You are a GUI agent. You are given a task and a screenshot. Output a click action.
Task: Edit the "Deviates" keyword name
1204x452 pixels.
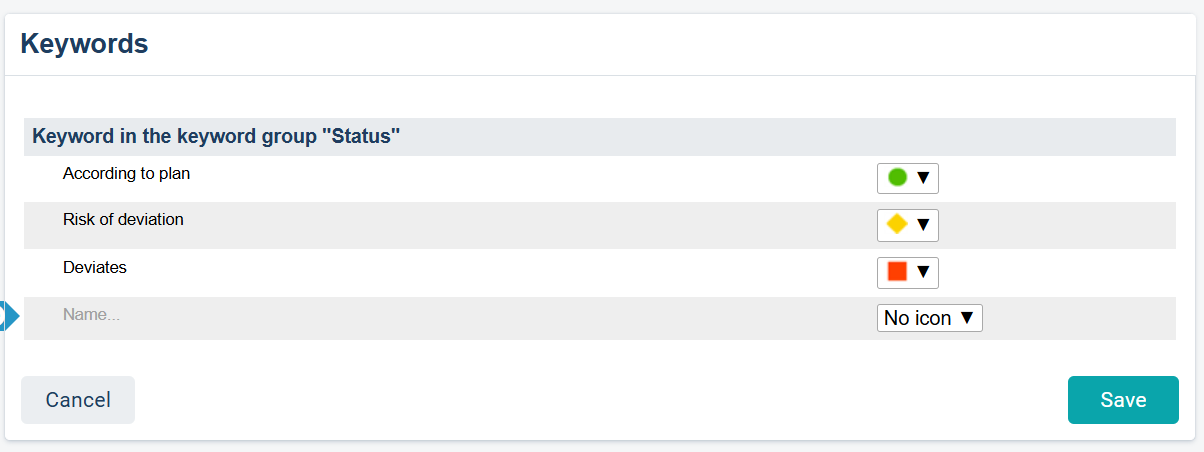tap(95, 267)
